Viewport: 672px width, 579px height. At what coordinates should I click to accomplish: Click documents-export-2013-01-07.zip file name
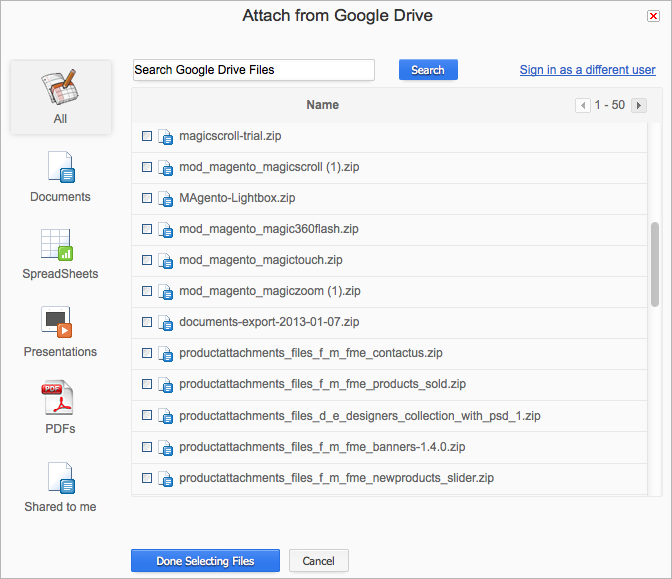click(x=269, y=322)
